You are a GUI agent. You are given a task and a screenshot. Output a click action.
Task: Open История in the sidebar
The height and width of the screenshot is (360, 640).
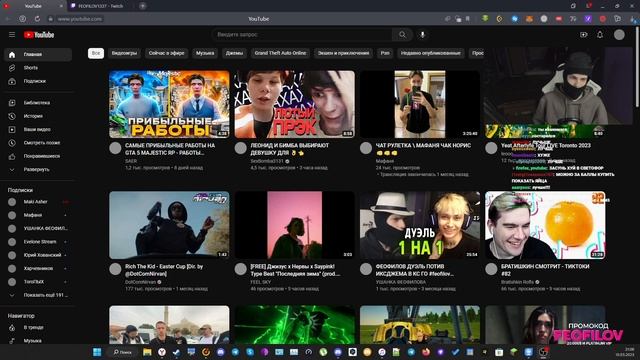tap(38, 116)
